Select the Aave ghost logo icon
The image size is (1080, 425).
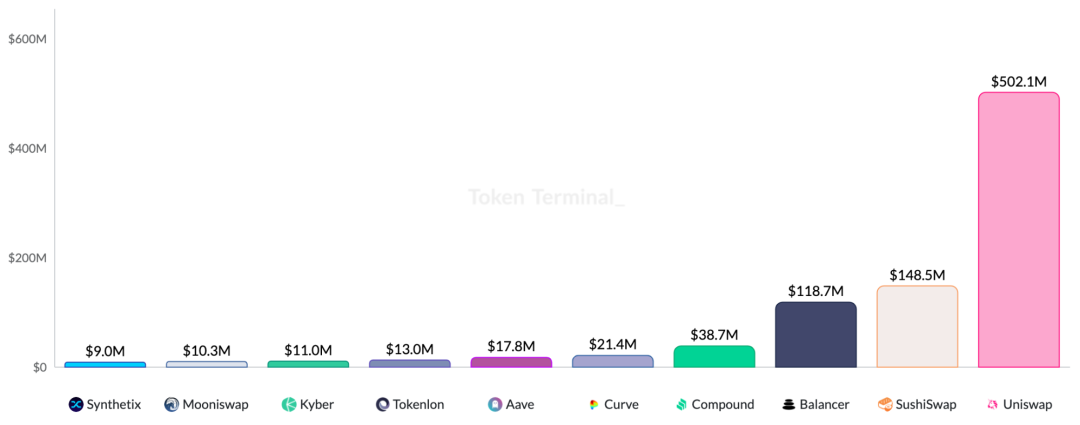pos(495,404)
